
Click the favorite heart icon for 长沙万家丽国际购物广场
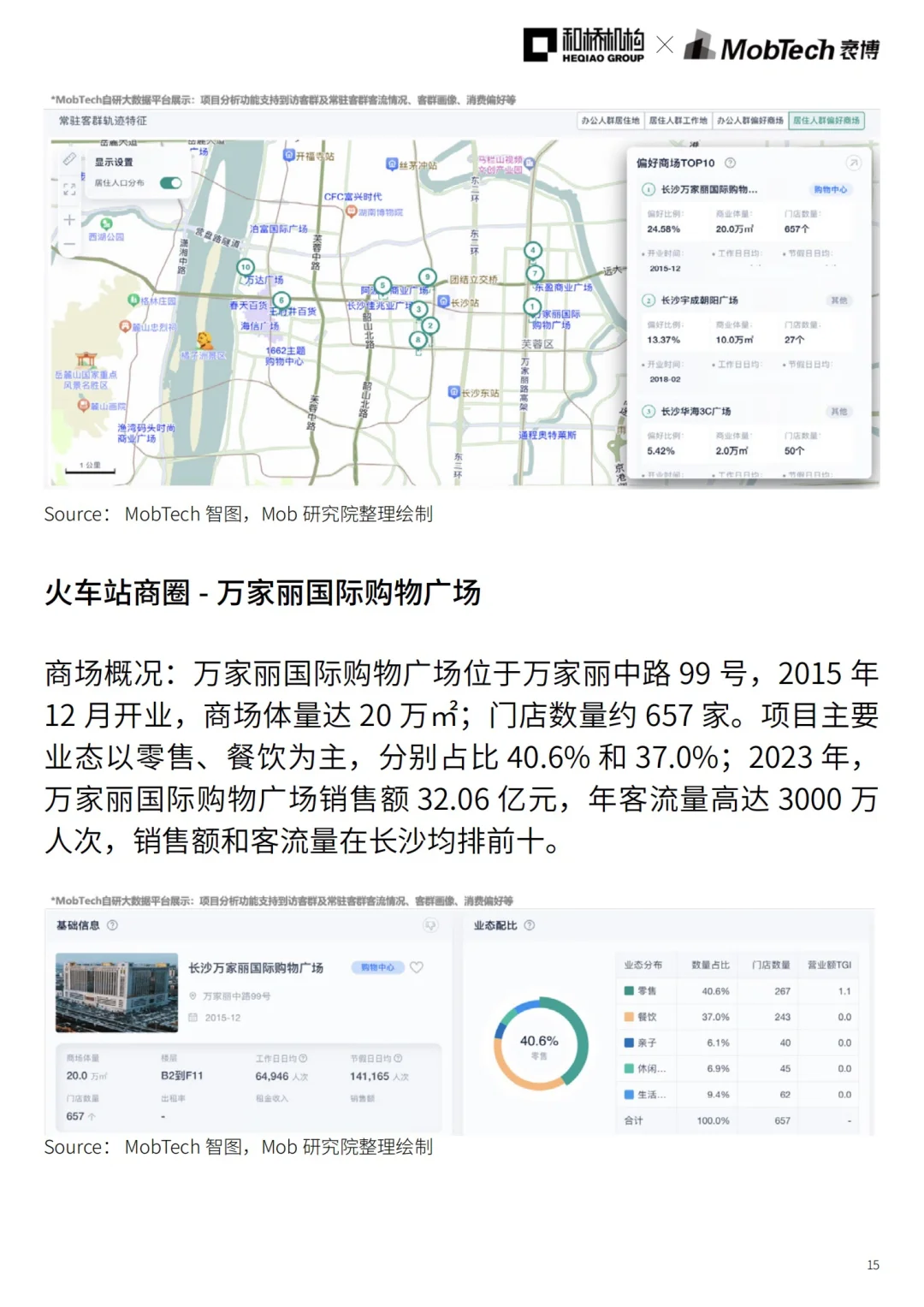tap(417, 967)
